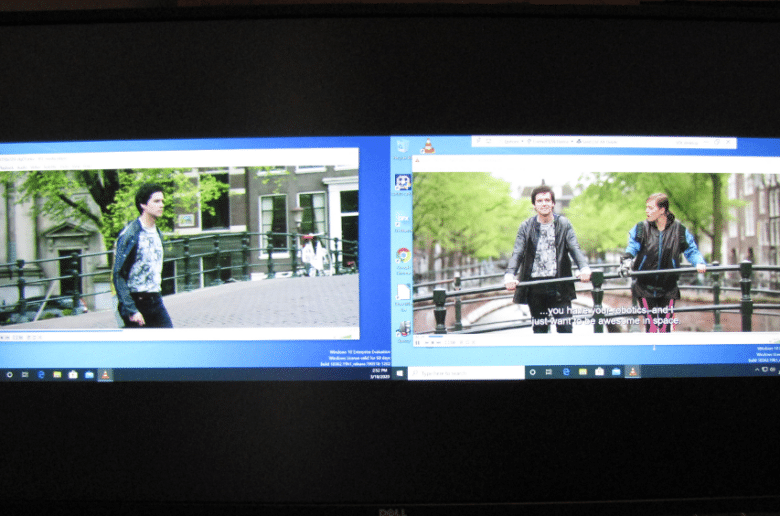The image size is (780, 516).
Task: Pause playback in the right VLC window
Action: [417, 343]
